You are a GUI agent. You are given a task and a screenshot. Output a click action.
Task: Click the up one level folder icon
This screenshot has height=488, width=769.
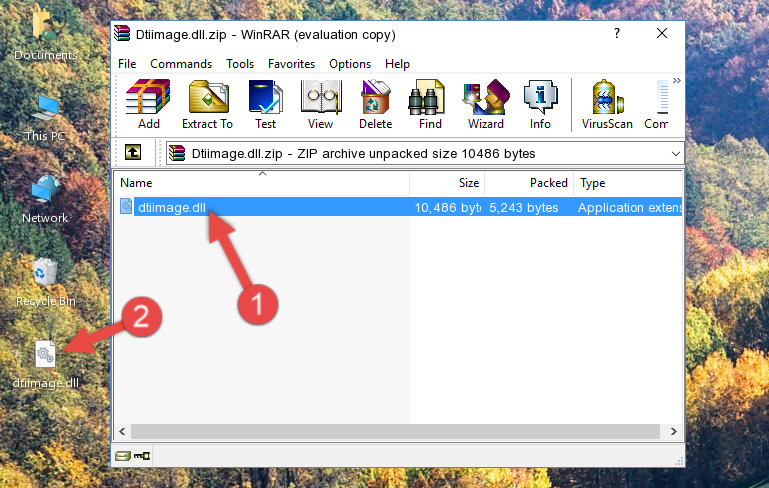pyautogui.click(x=133, y=153)
